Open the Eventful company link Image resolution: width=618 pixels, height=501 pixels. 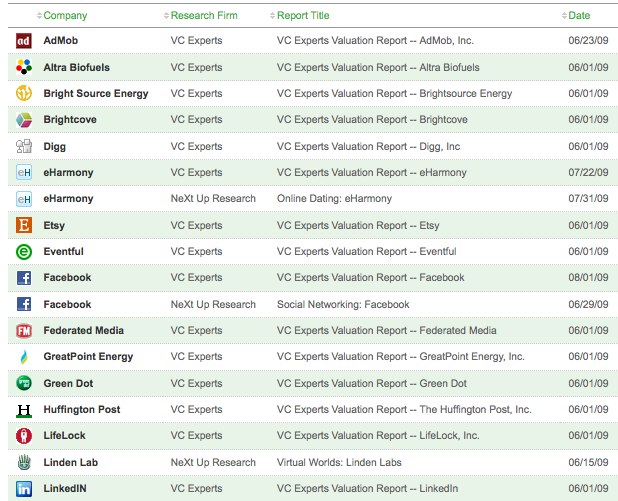63,251
